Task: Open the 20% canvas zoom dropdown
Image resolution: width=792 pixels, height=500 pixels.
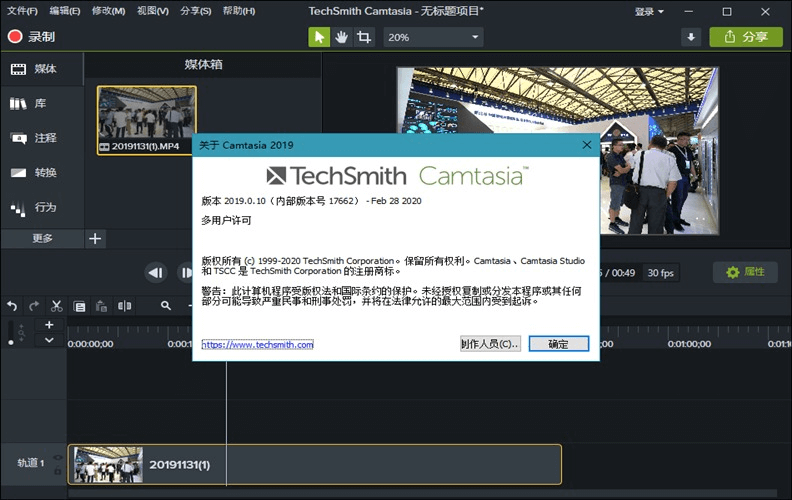Action: click(433, 37)
